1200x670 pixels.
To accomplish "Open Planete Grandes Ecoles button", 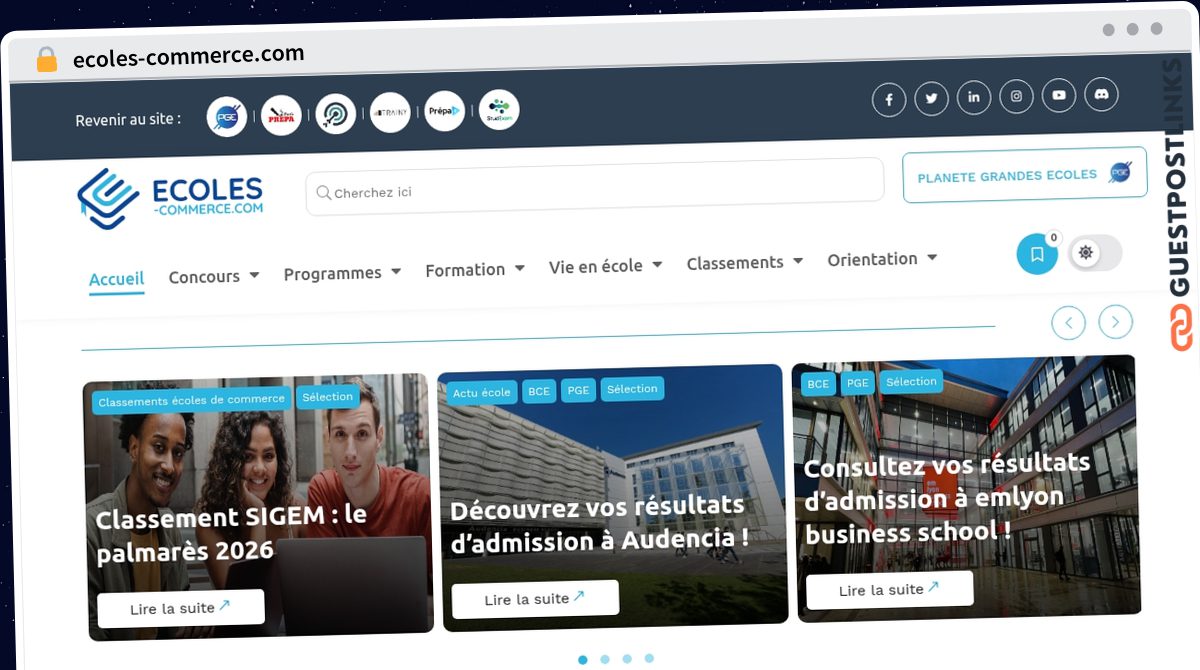I will pyautogui.click(x=1025, y=175).
